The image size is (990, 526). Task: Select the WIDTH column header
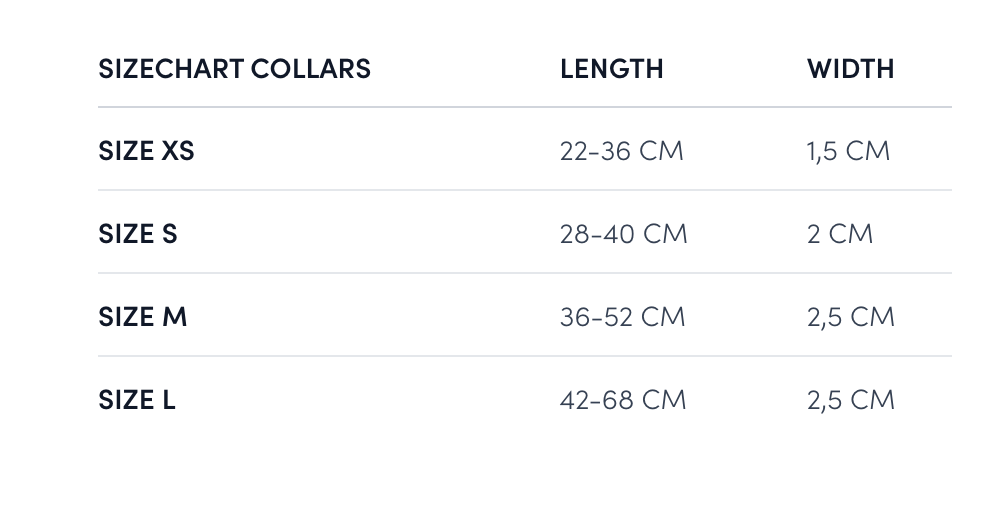coord(850,69)
